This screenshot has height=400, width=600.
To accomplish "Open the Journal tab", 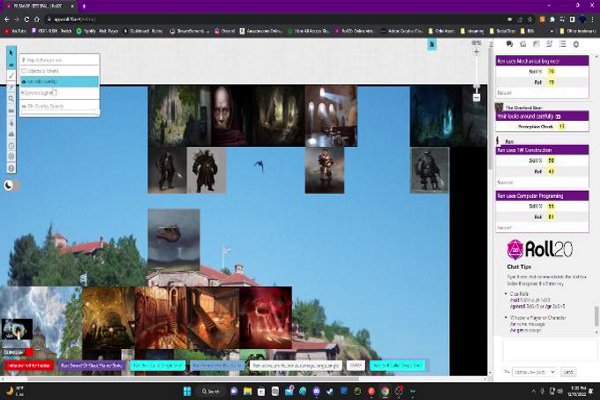I will click(x=536, y=44).
